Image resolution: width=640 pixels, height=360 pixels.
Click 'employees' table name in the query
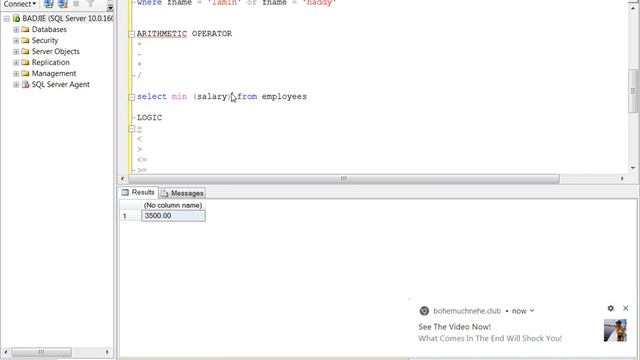tap(284, 97)
